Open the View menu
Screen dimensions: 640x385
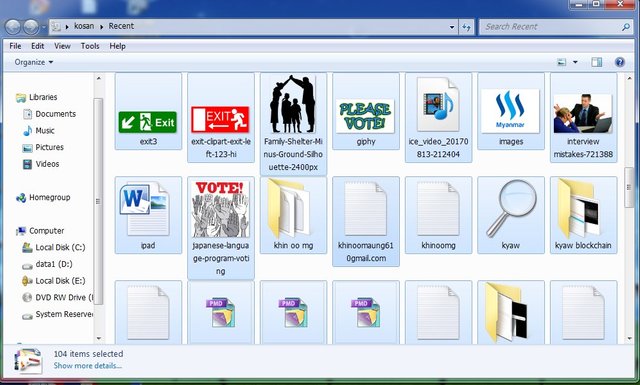(x=62, y=46)
